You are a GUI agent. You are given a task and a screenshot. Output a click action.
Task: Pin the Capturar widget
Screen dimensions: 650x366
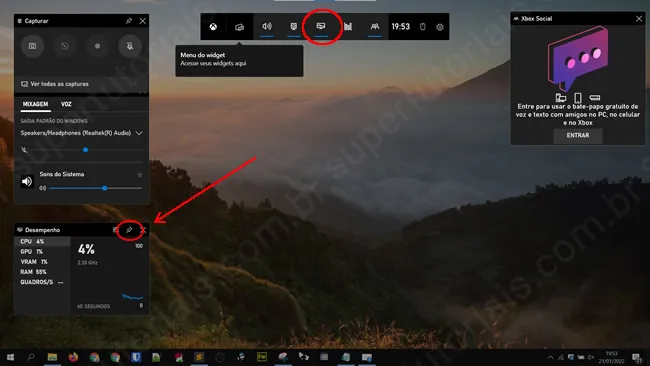(x=129, y=21)
